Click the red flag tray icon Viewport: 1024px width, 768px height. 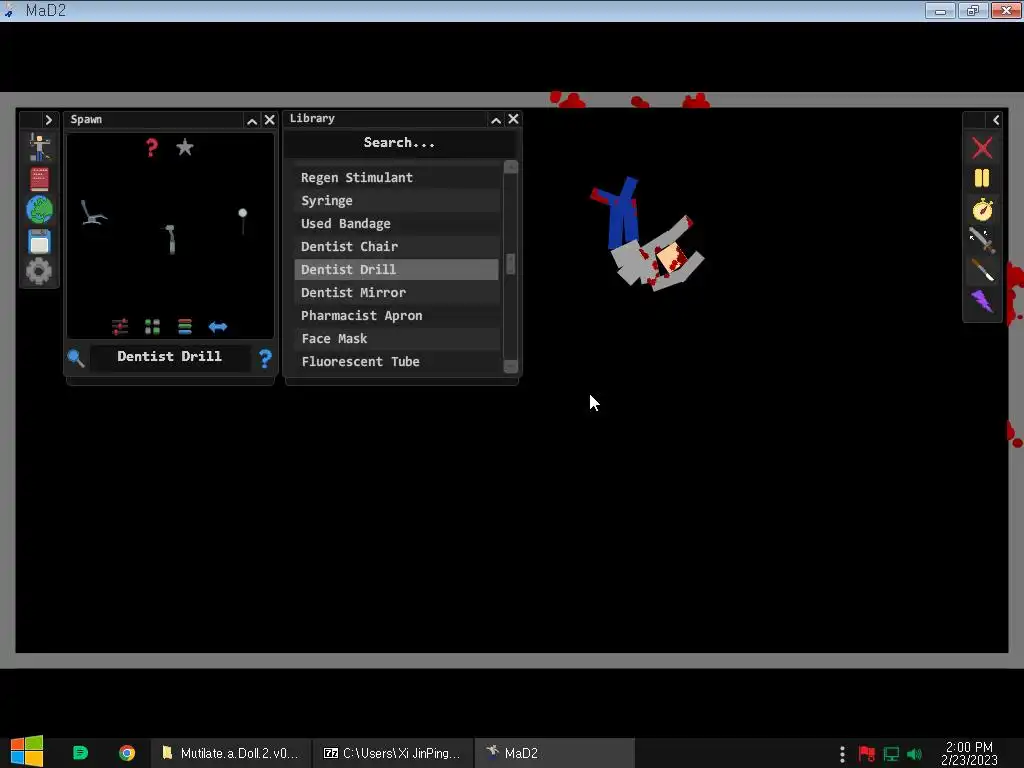point(867,754)
